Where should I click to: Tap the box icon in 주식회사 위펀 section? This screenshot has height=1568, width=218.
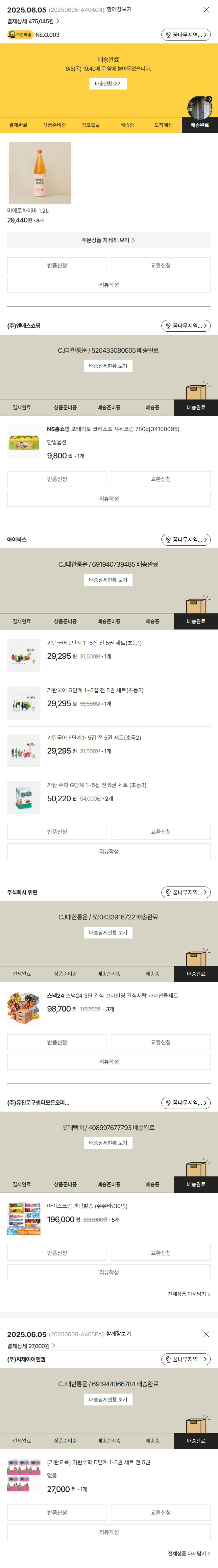197,957
